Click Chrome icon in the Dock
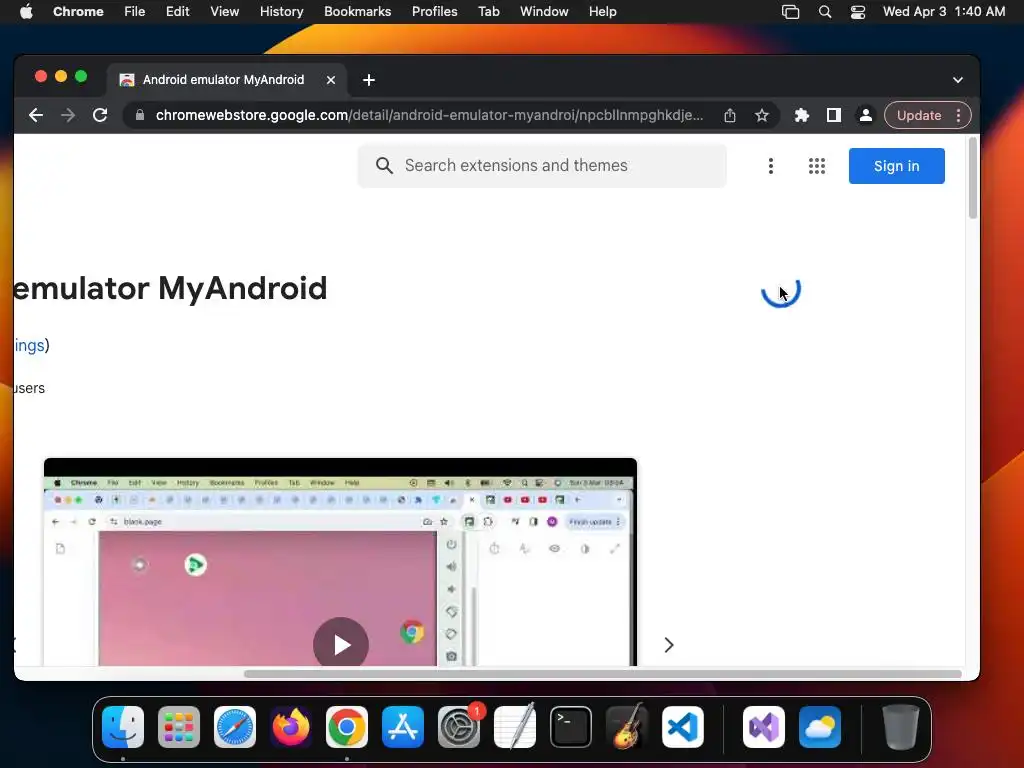This screenshot has height=768, width=1024. (347, 727)
